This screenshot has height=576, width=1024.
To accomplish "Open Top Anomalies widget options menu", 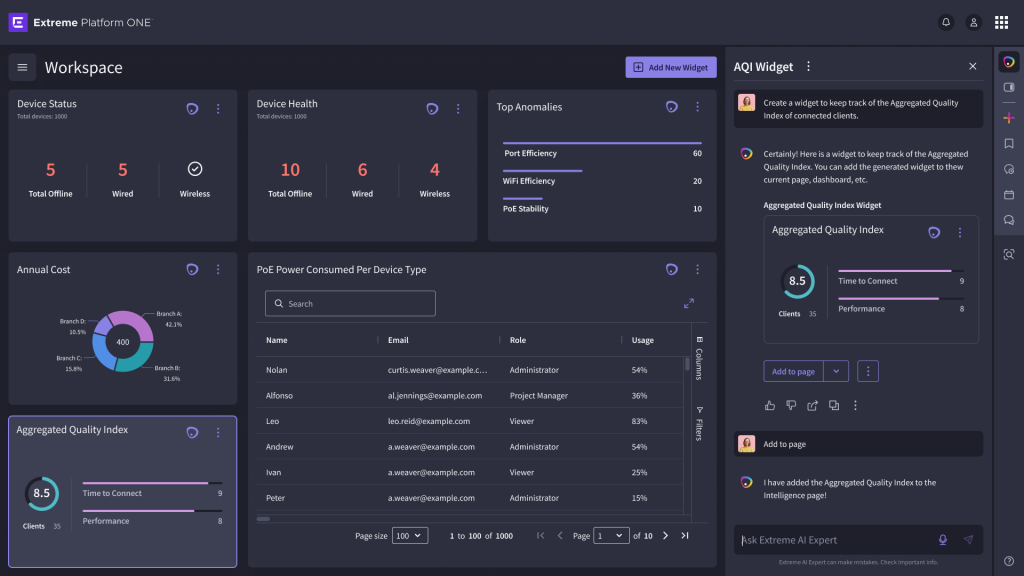I will click(697, 106).
